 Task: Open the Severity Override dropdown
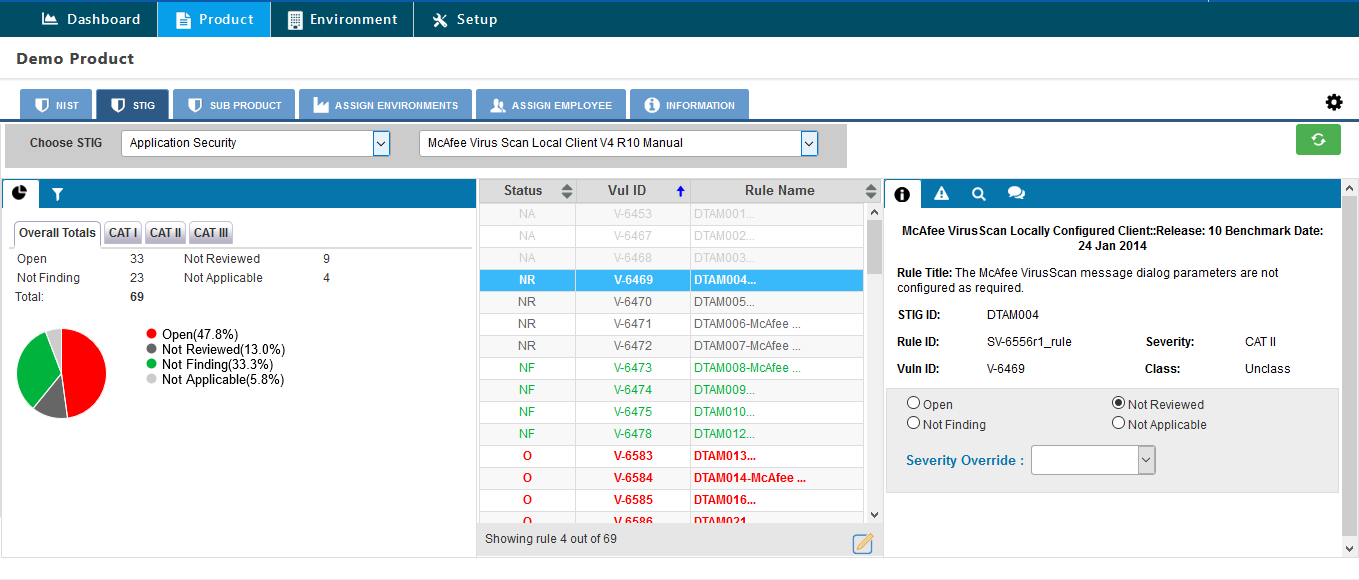click(1093, 460)
